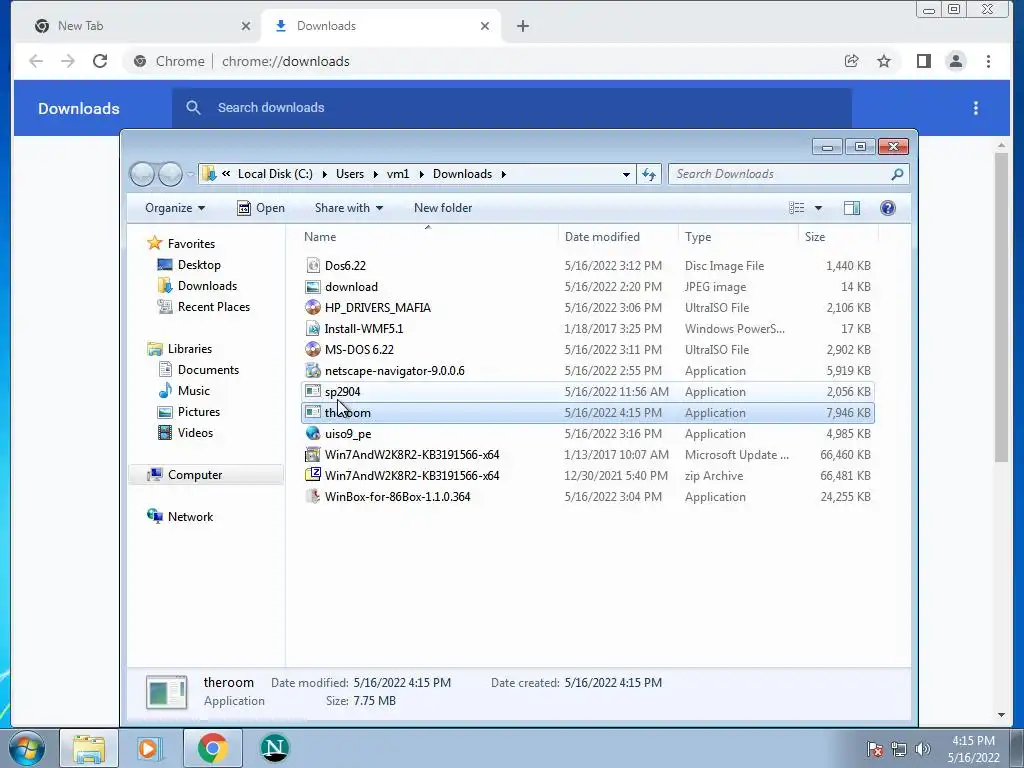
Task: Sort by the Type column
Action: tap(739, 237)
